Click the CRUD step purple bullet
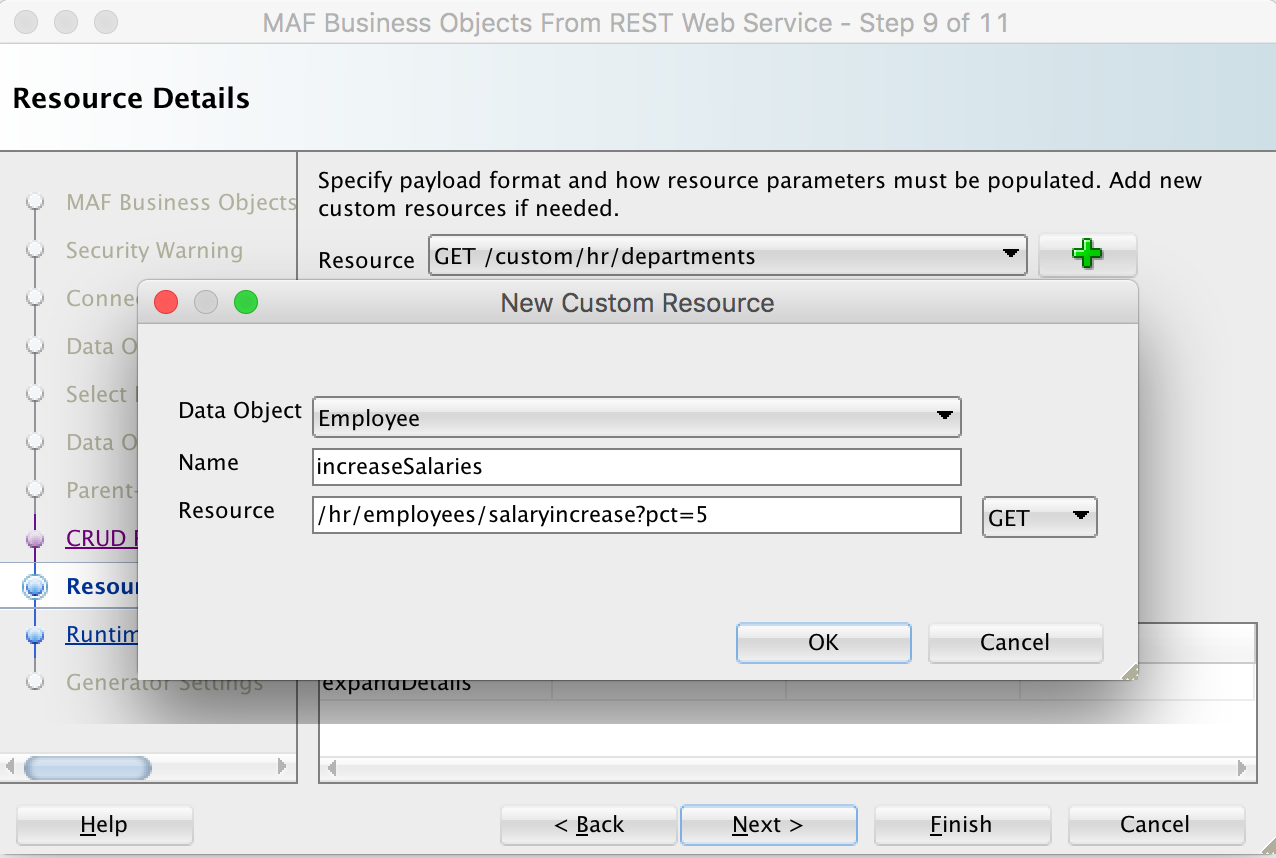Viewport: 1276px width, 858px height. click(x=35, y=539)
